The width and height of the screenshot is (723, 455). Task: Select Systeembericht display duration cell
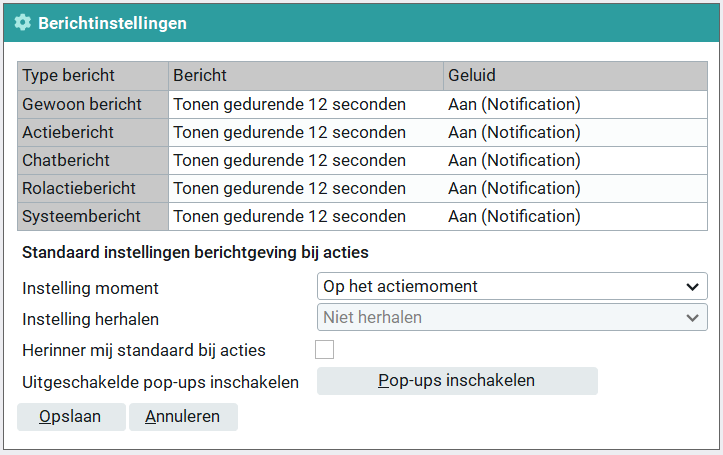tap(305, 216)
